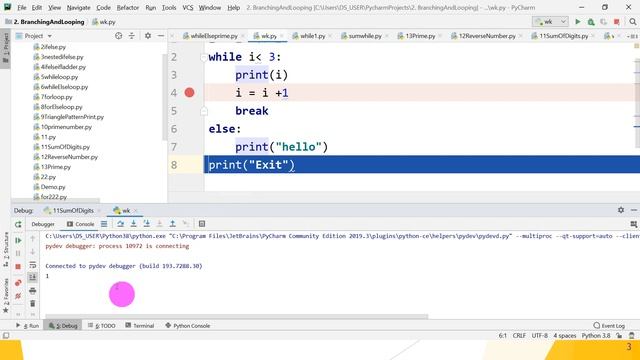Select the Console tab
The width and height of the screenshot is (640, 360).
(x=81, y=224)
